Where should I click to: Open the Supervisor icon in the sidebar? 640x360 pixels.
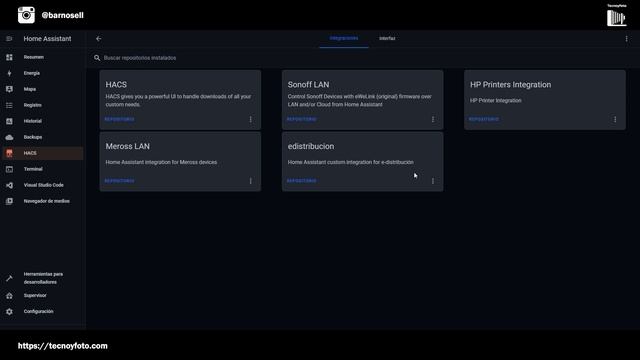9,296
